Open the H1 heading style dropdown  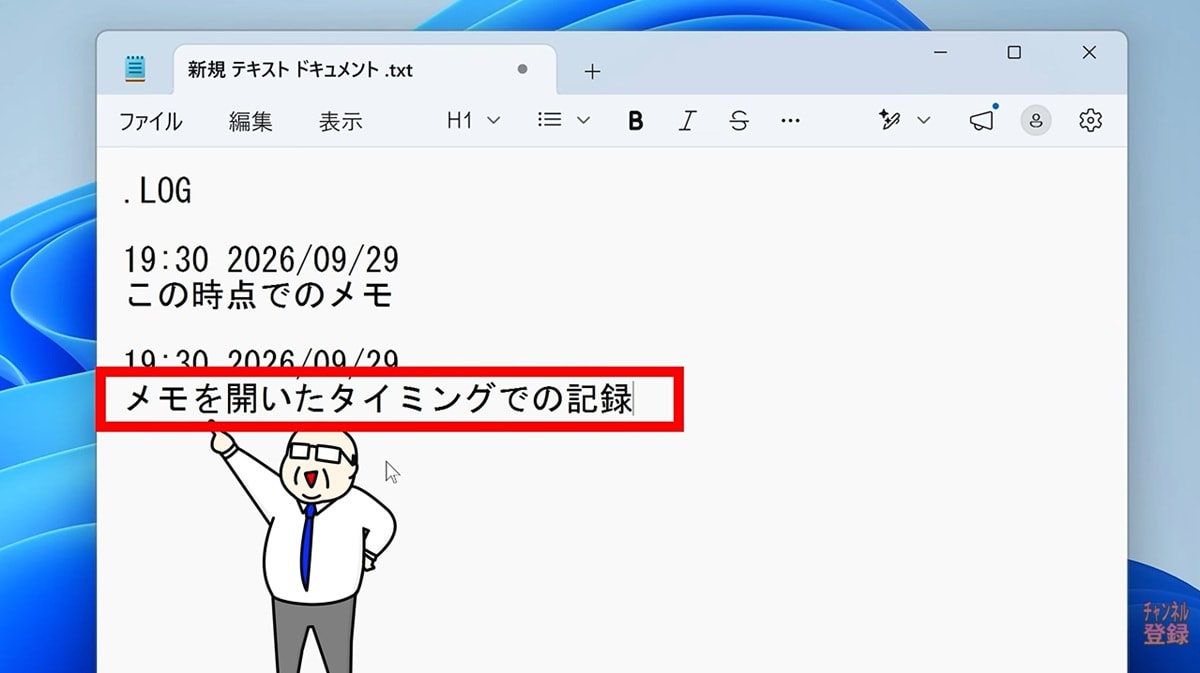click(473, 121)
